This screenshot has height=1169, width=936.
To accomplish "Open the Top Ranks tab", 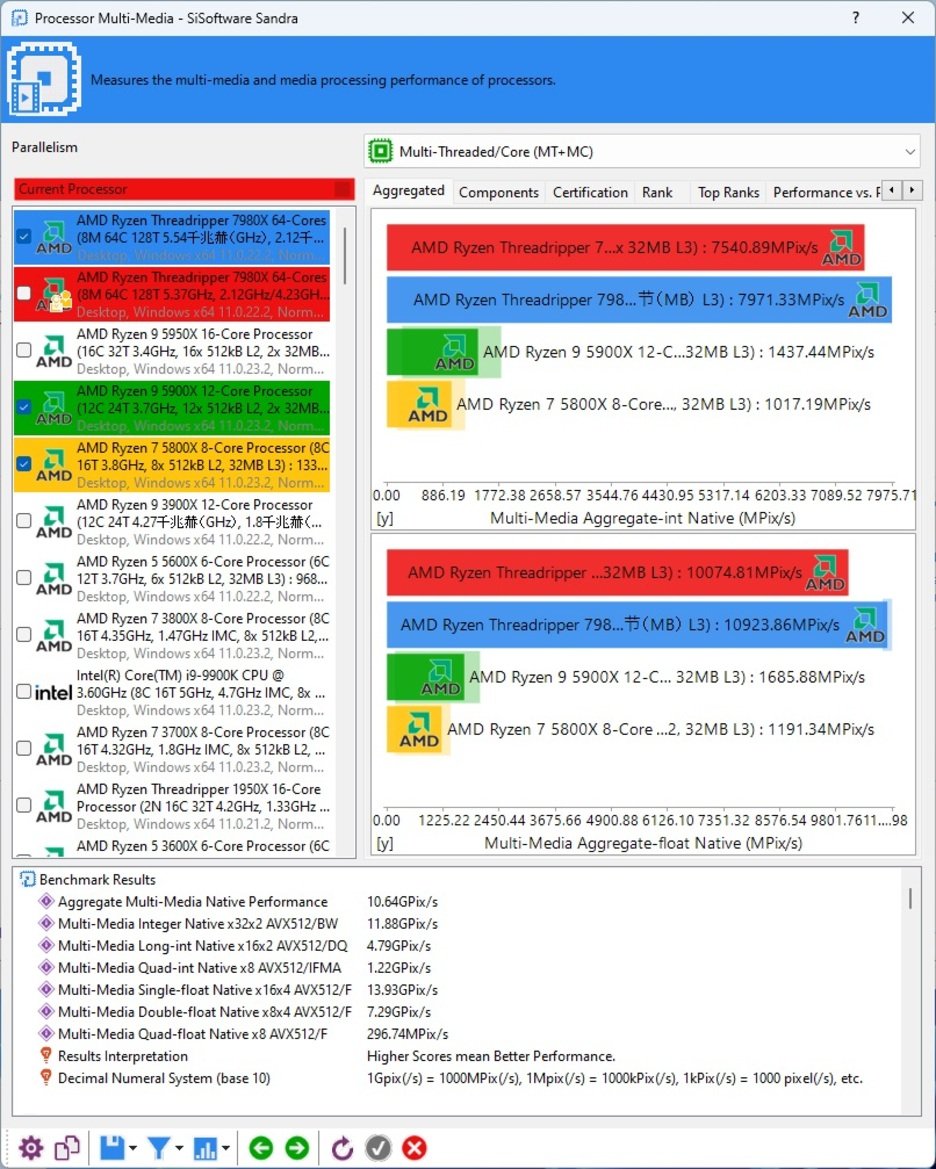I will coord(729,192).
